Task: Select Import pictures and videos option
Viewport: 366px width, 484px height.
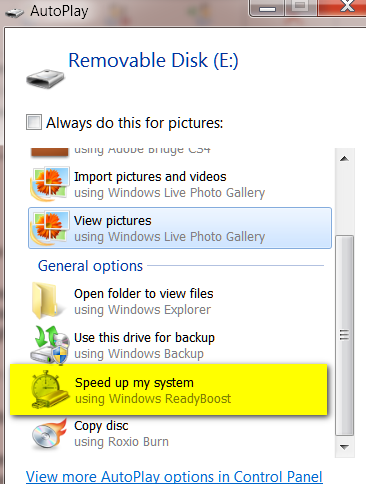Action: pos(180,184)
